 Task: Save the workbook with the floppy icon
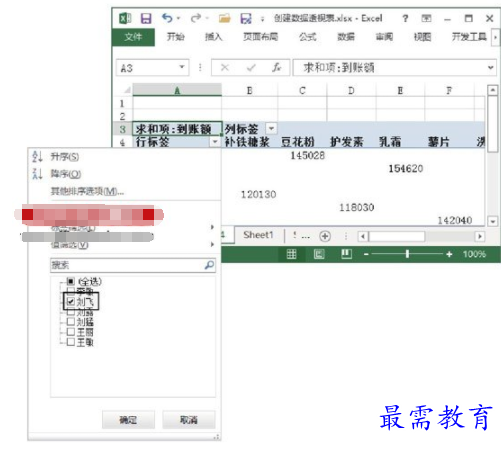point(146,18)
